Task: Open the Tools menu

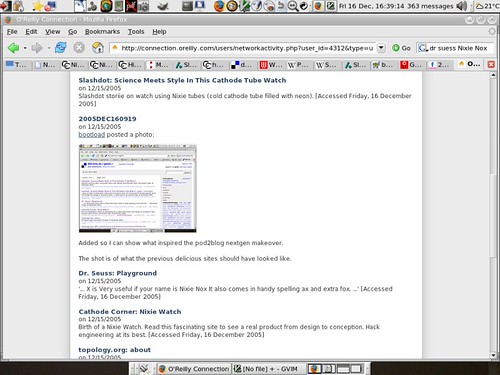Action: tap(136, 32)
